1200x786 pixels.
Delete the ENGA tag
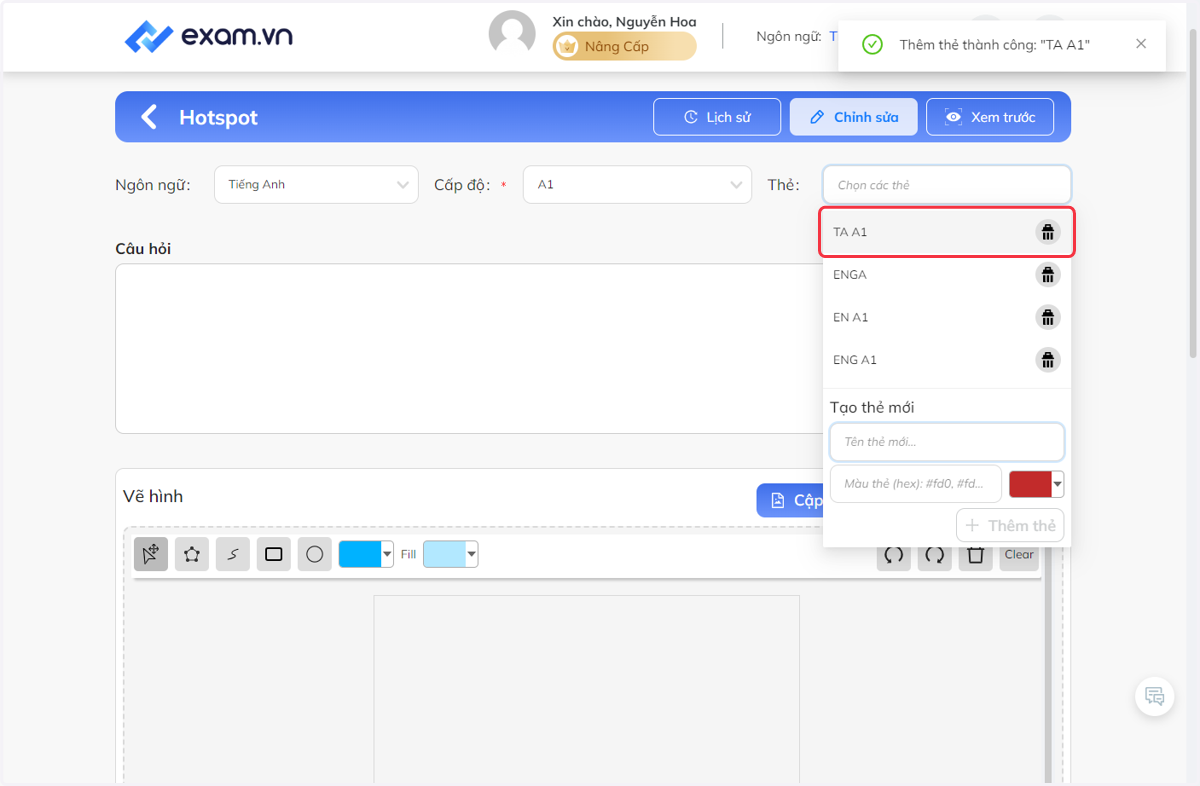click(x=1047, y=275)
